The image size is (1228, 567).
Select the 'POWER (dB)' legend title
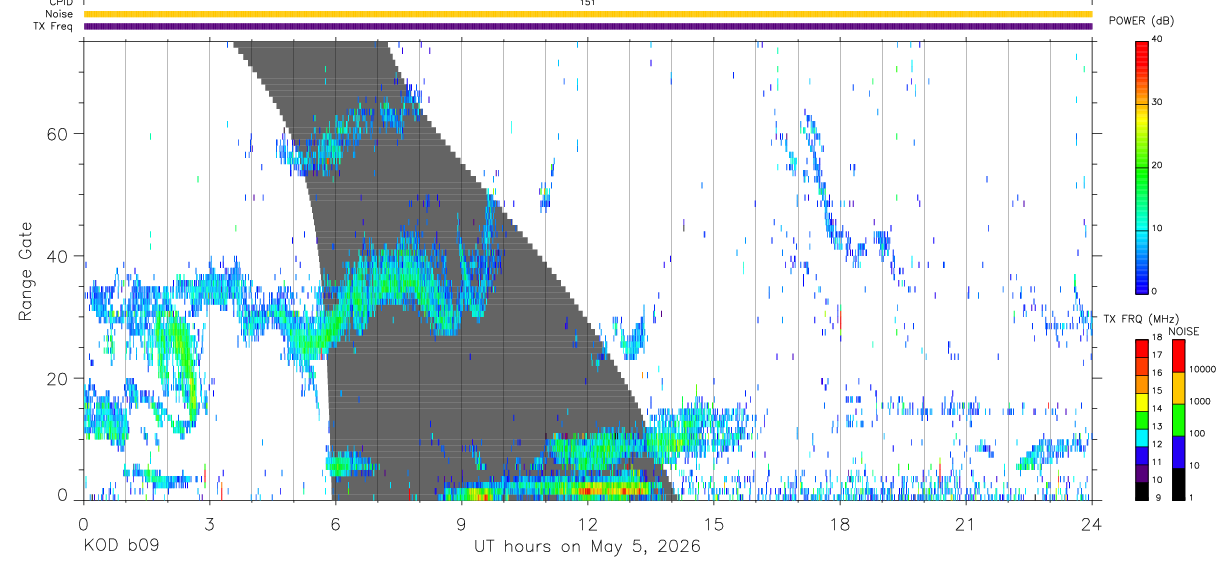(1141, 21)
